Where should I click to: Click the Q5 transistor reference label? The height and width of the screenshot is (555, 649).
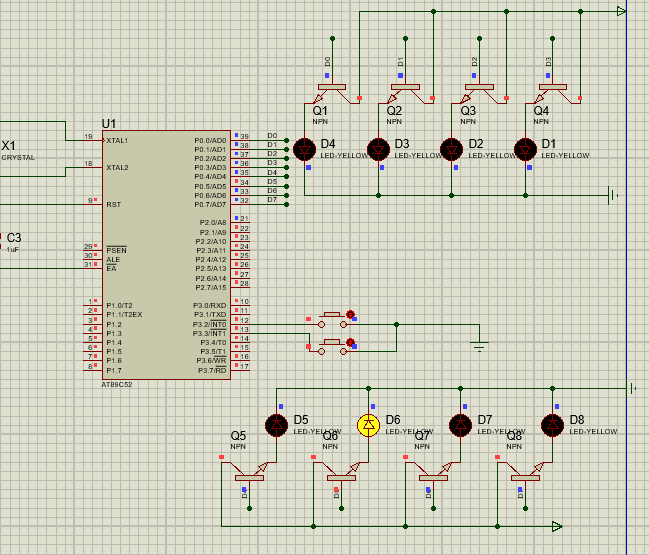coord(238,435)
